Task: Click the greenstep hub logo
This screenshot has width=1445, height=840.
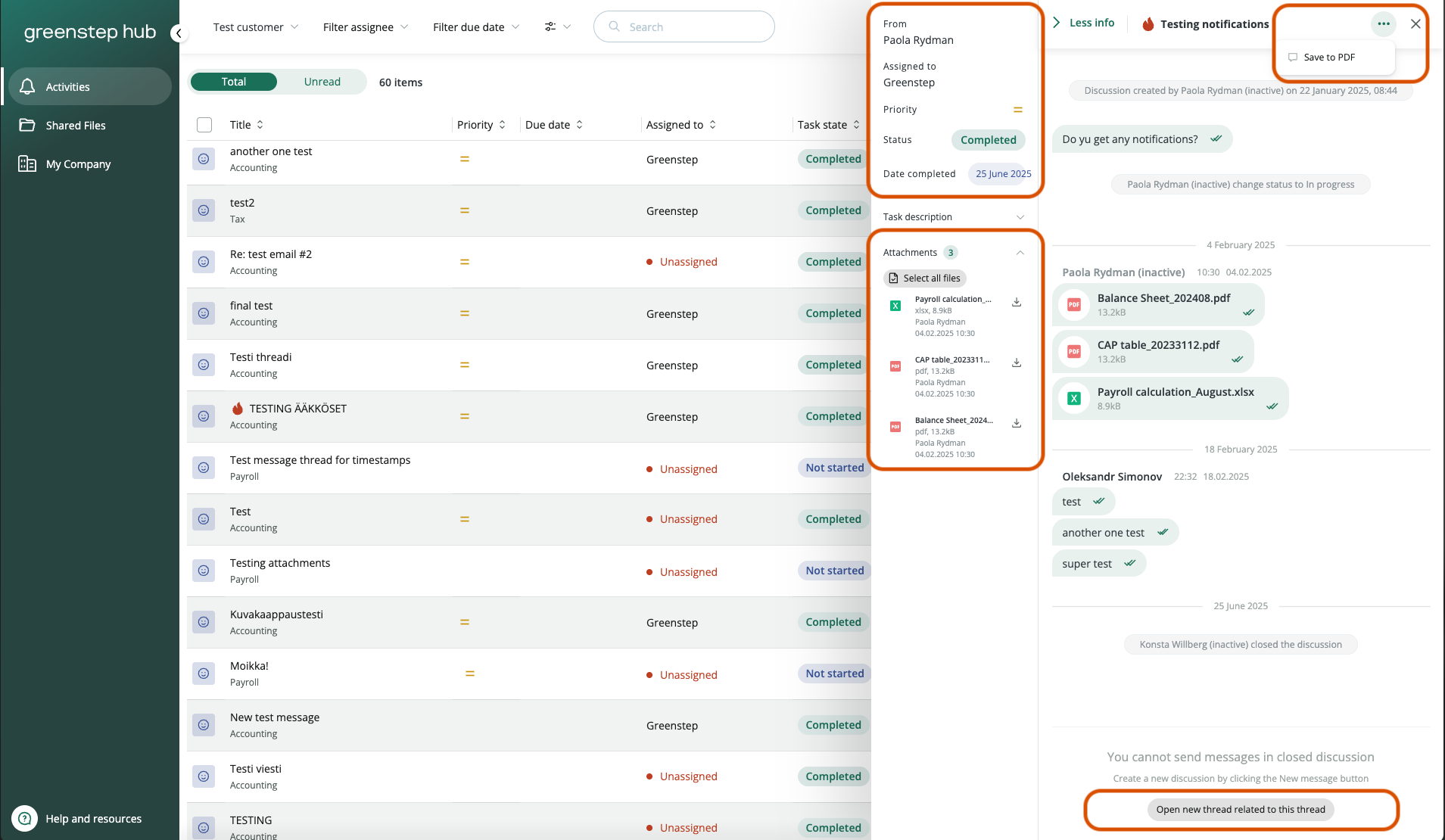Action: click(90, 32)
